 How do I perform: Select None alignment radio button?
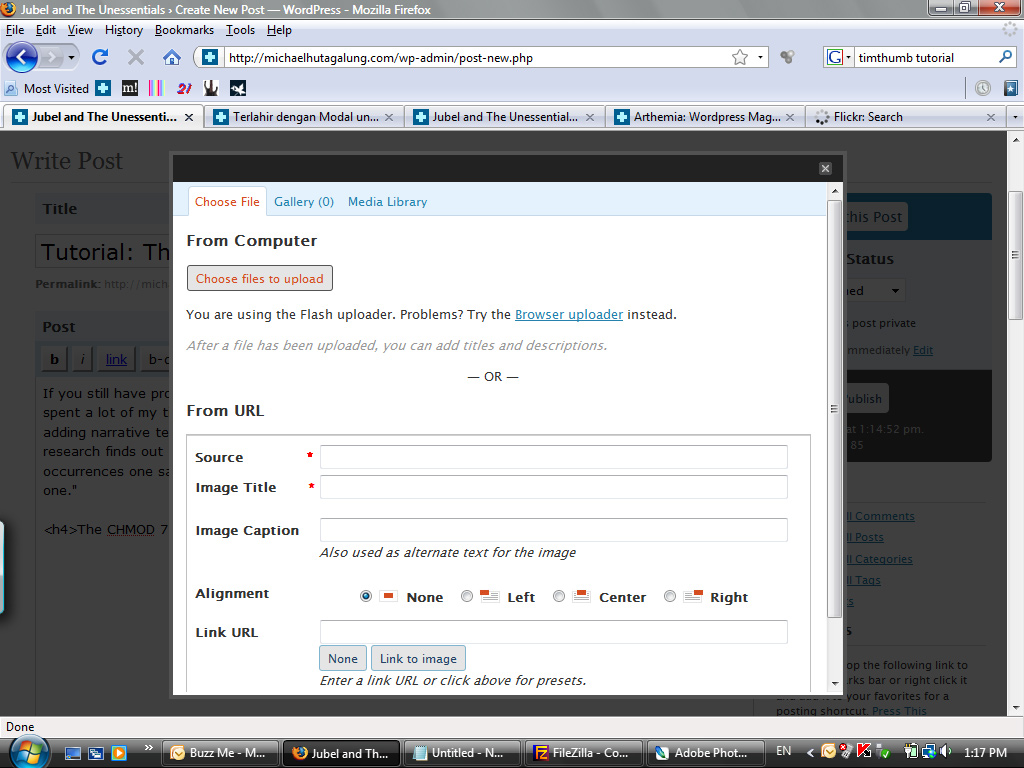(366, 596)
